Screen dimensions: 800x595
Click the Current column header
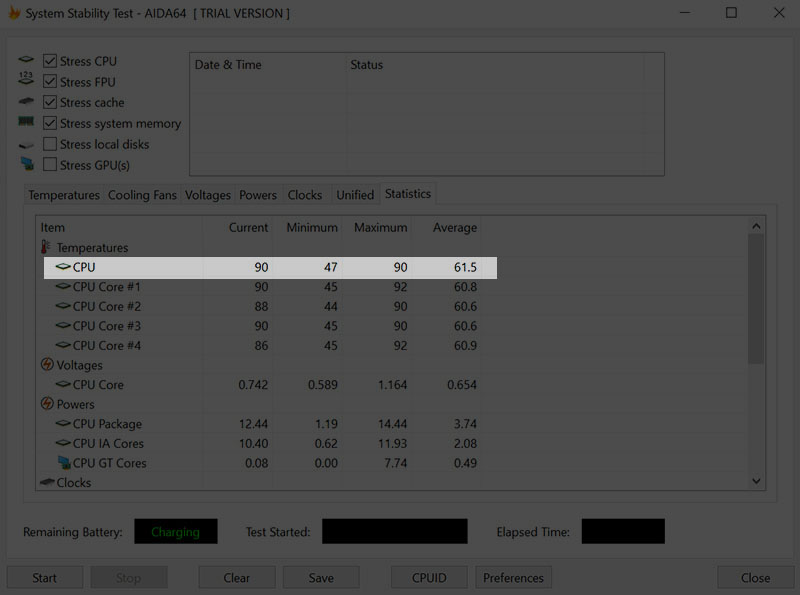tap(238, 228)
